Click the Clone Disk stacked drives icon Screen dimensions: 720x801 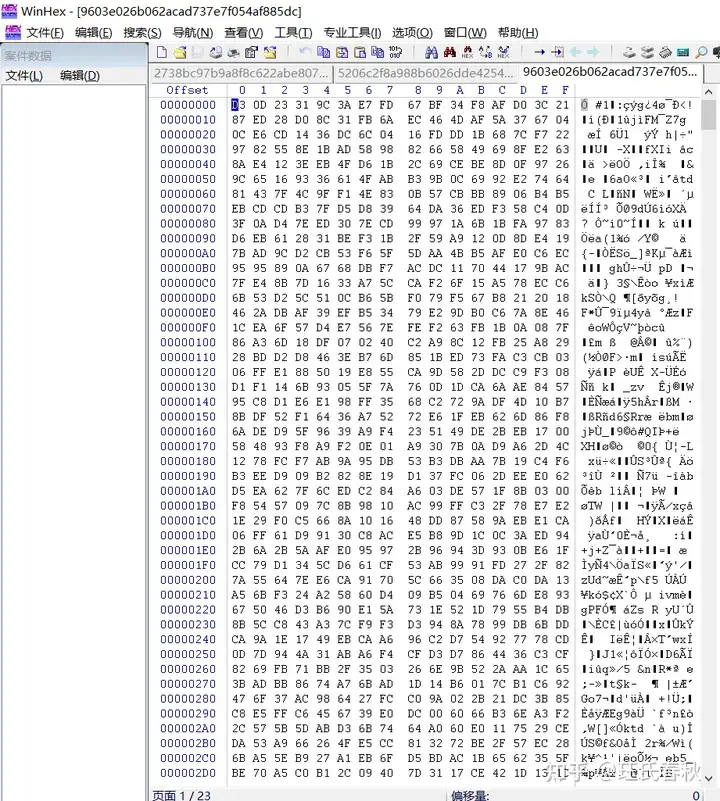647,52
